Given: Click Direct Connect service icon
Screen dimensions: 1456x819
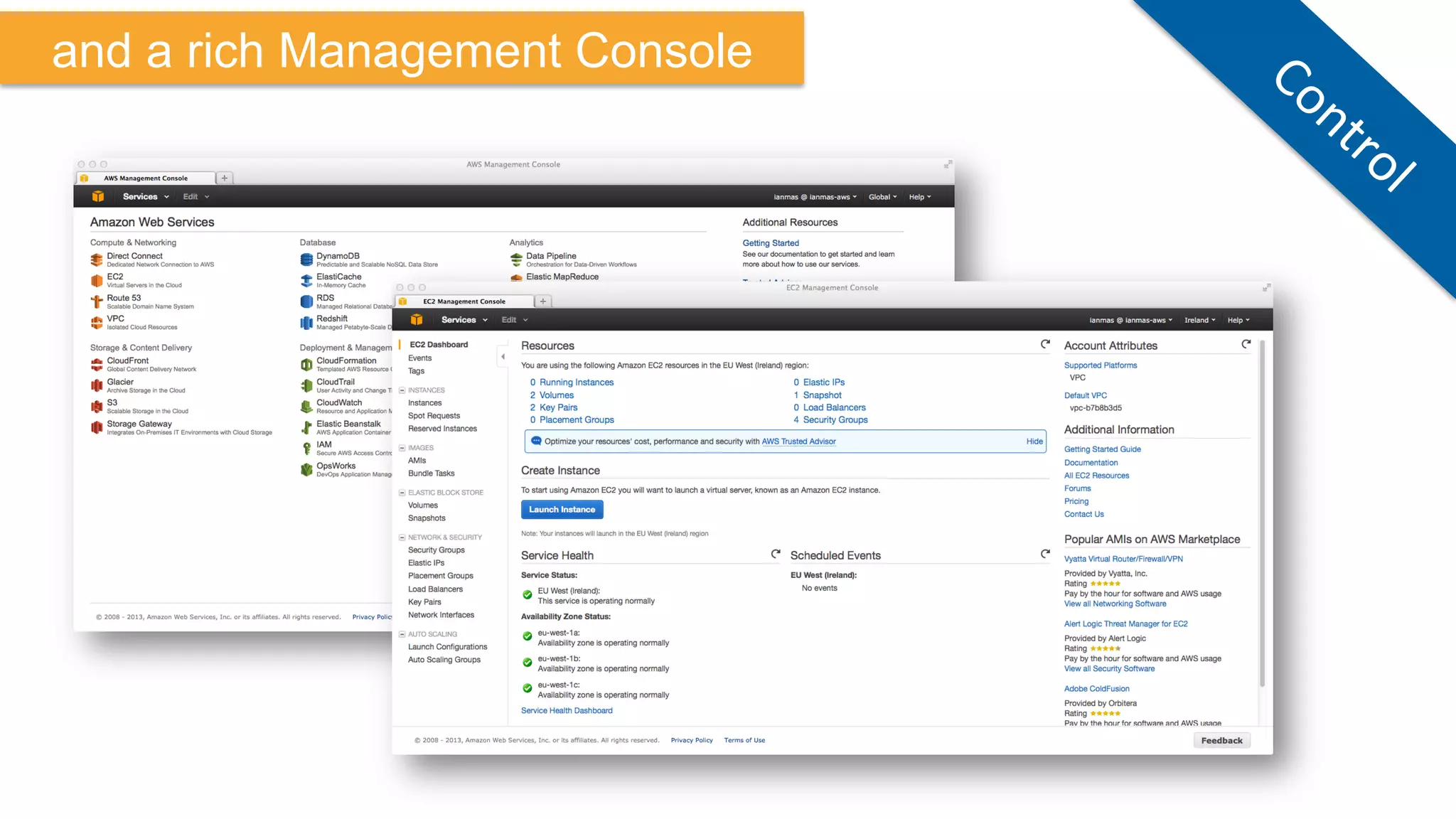Looking at the screenshot, I should tap(97, 260).
